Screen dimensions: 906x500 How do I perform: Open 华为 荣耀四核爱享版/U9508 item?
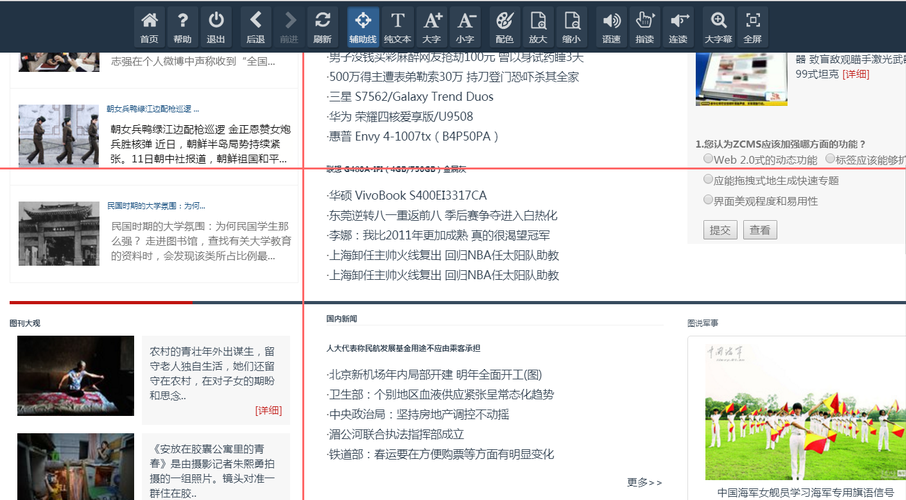[400, 117]
